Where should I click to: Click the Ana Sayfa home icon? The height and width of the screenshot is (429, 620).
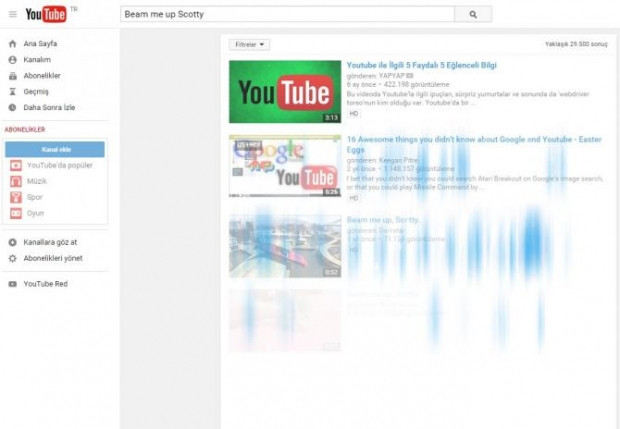click(x=13, y=43)
